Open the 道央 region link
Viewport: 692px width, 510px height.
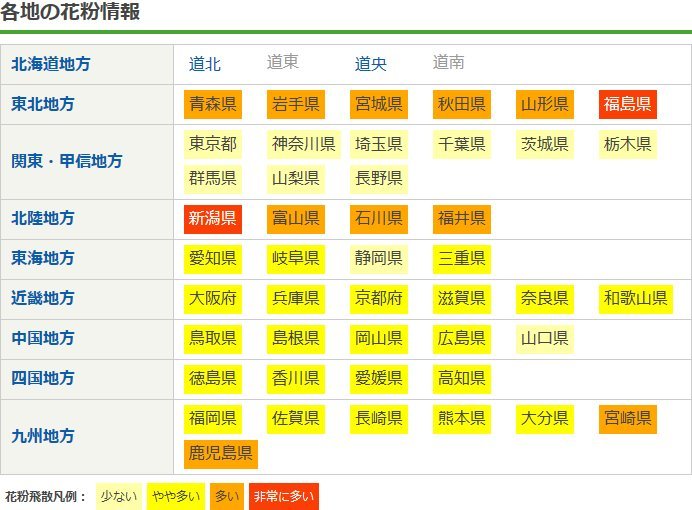(x=371, y=64)
